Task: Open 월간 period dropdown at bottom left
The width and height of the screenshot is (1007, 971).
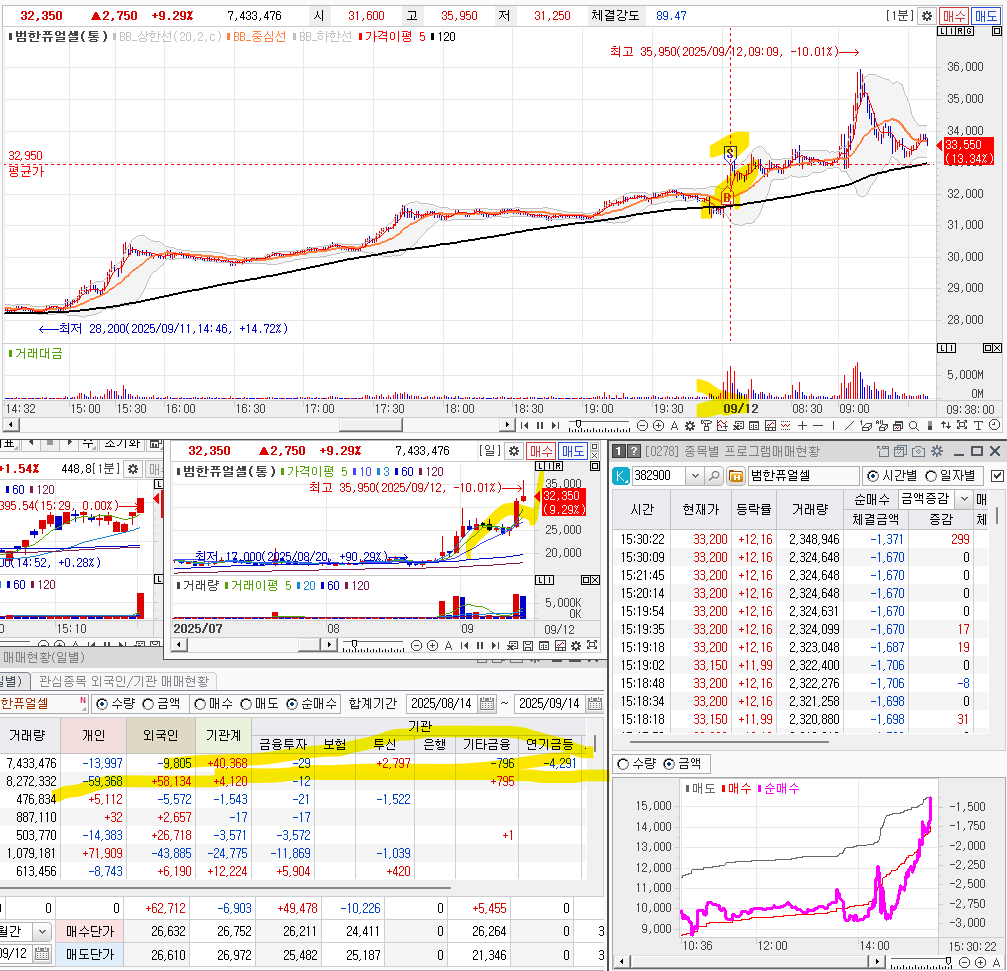Action: pyautogui.click(x=42, y=931)
